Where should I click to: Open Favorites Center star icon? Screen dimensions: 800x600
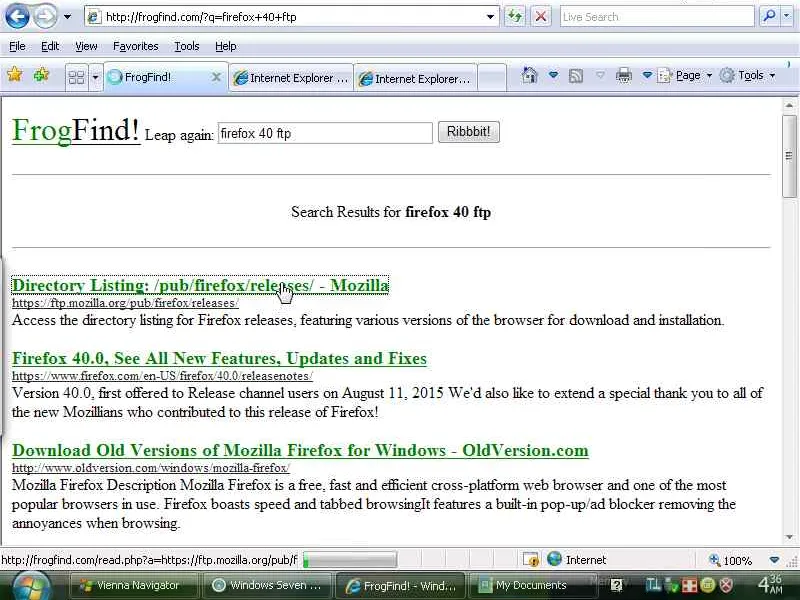[x=15, y=75]
